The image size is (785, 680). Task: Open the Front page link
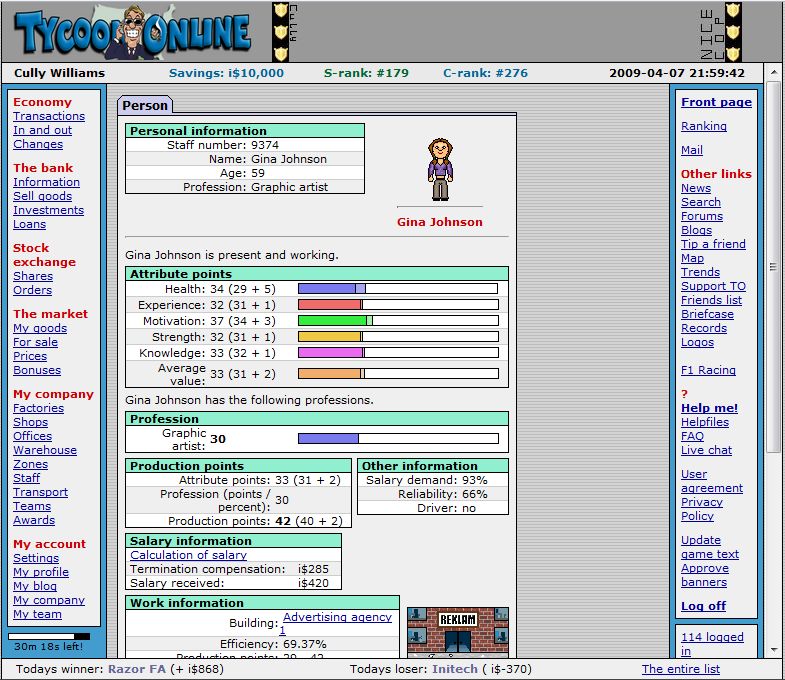pos(716,102)
